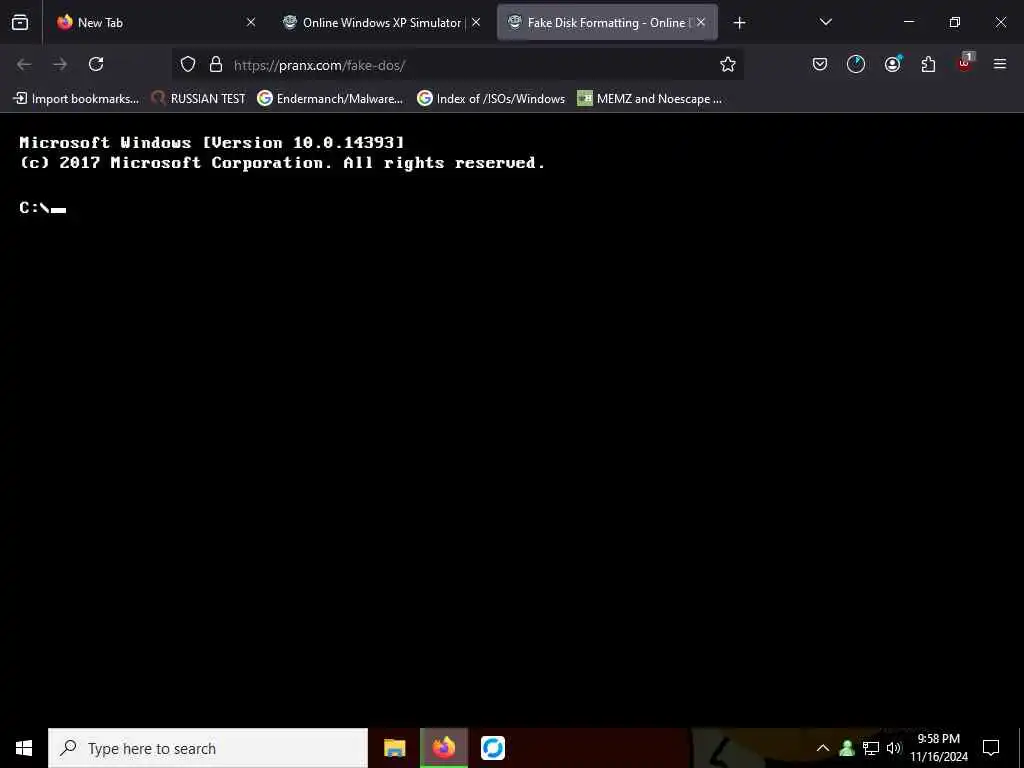Open the blue circular arrow taskbar app

pos(492,748)
